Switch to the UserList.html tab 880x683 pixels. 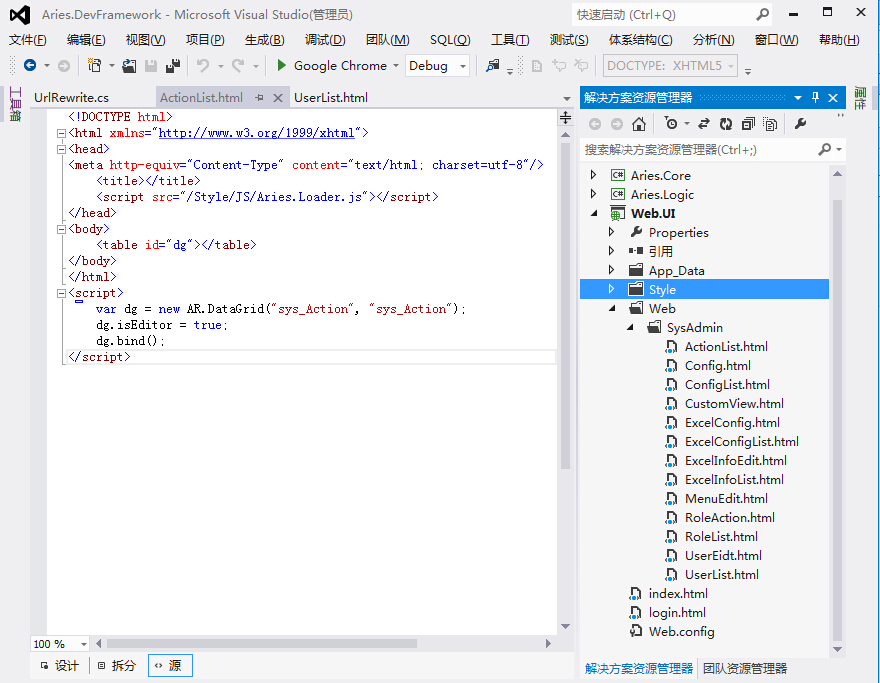pyautogui.click(x=331, y=98)
